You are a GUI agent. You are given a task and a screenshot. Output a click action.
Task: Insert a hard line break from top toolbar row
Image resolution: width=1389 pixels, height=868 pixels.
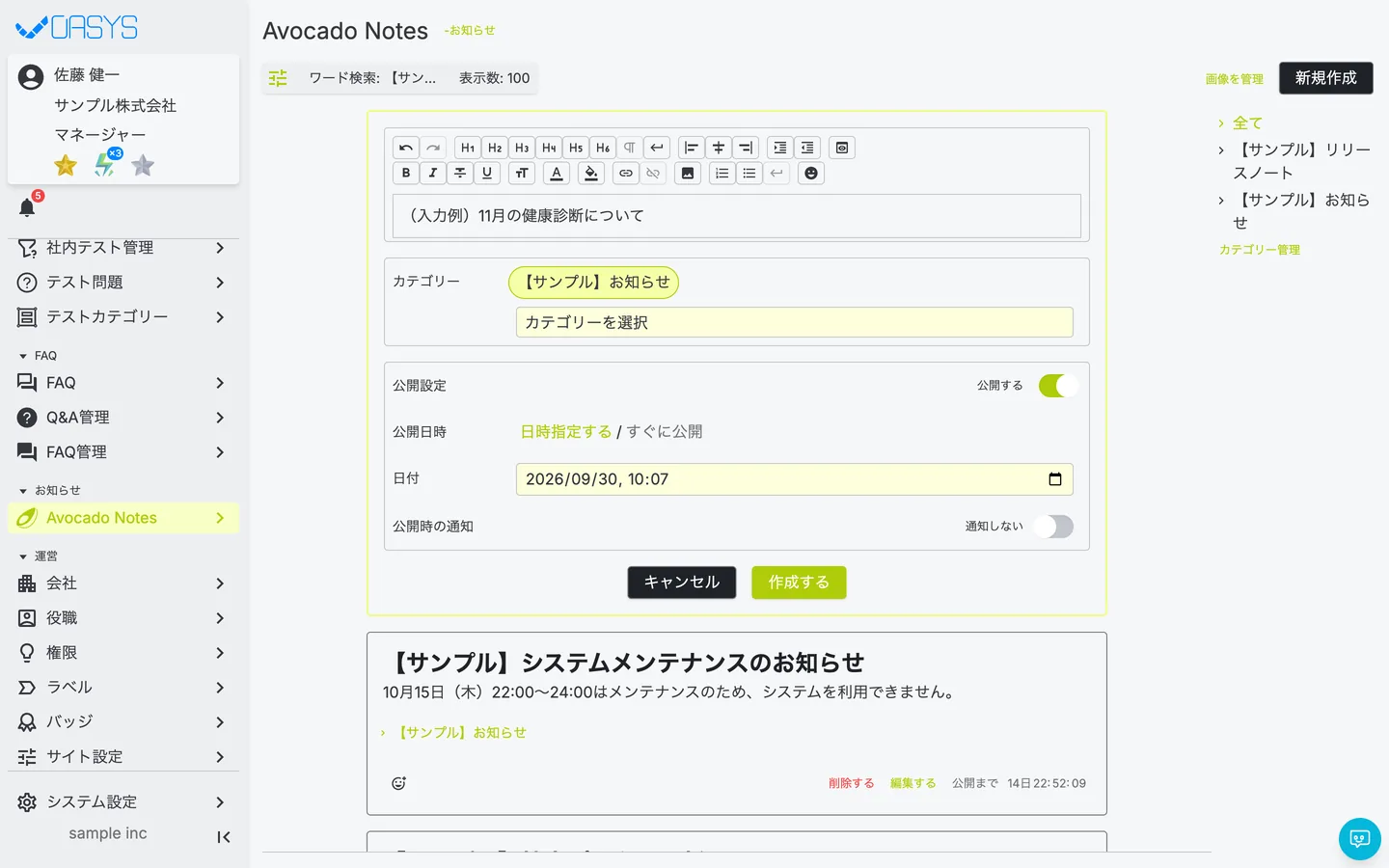click(657, 148)
